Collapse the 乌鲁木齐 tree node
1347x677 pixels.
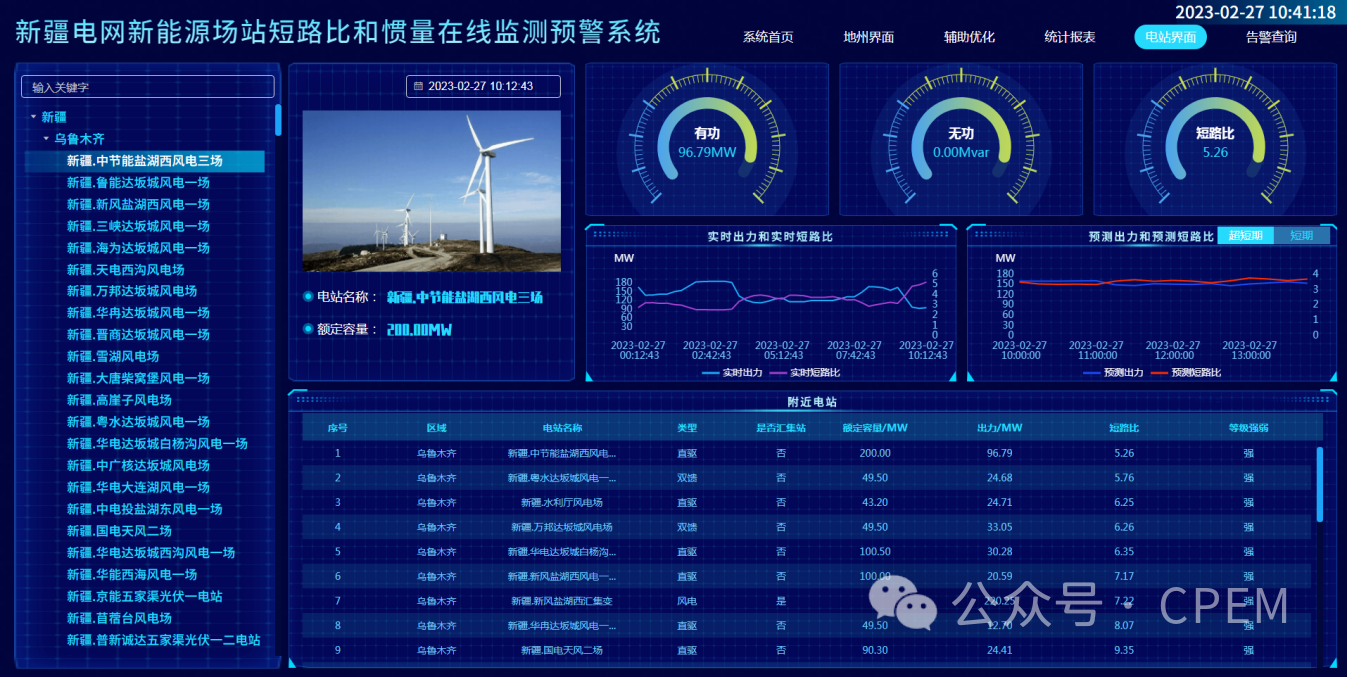coord(46,139)
